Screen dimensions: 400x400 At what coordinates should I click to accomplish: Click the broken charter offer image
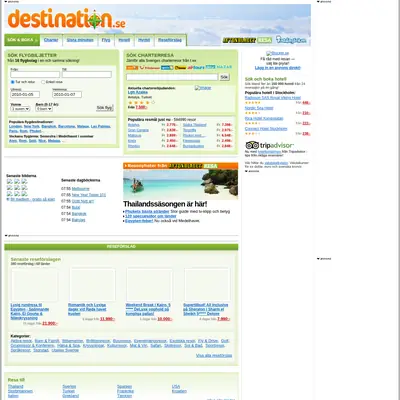pyautogui.click(x=203, y=88)
